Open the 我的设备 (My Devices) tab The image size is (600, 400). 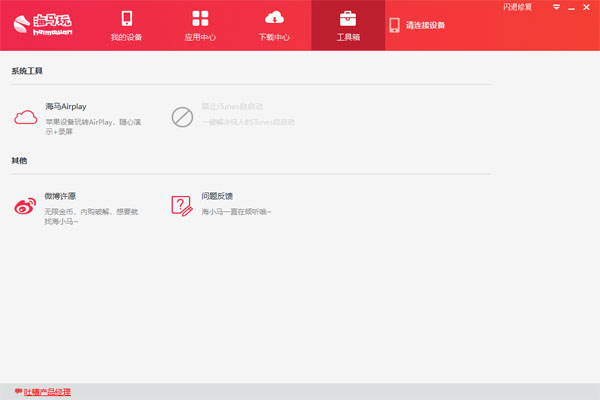pyautogui.click(x=126, y=26)
